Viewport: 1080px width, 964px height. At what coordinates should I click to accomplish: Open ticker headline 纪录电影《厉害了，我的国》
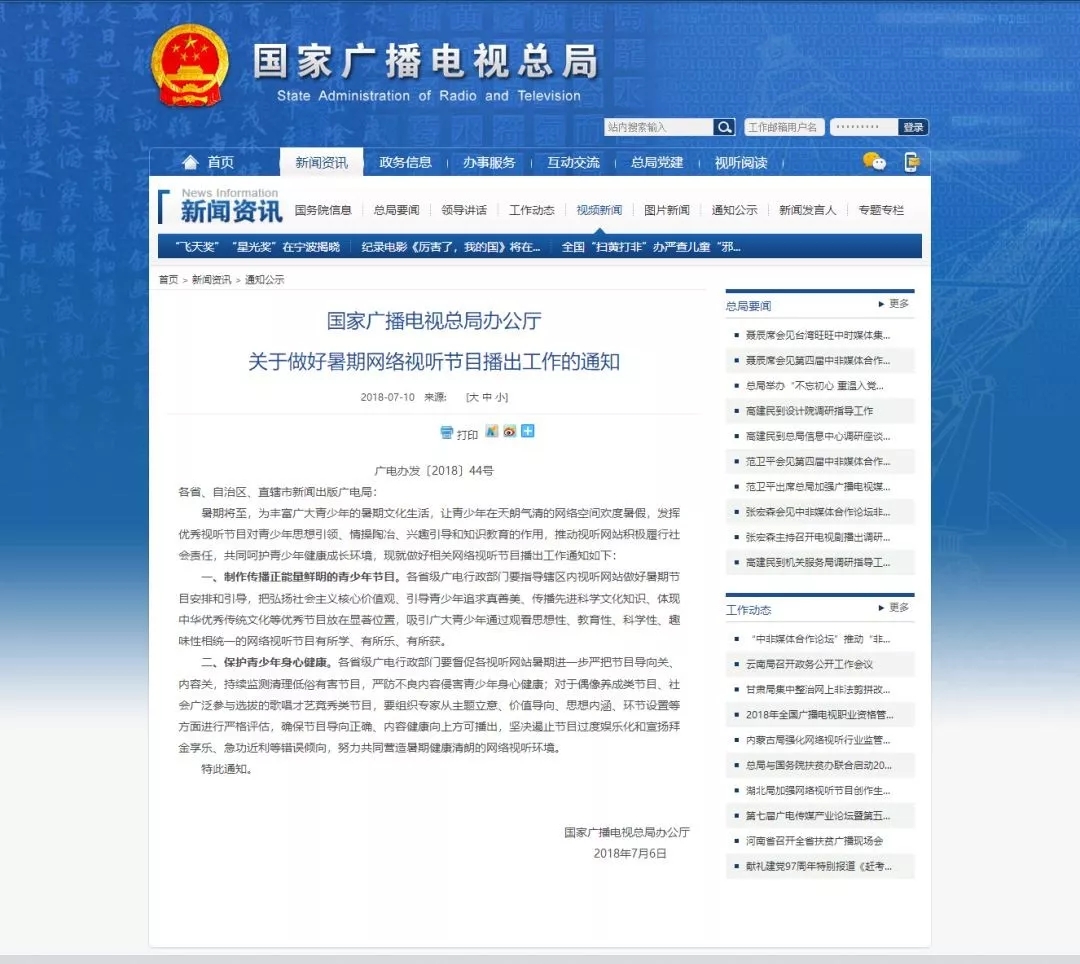[x=450, y=247]
